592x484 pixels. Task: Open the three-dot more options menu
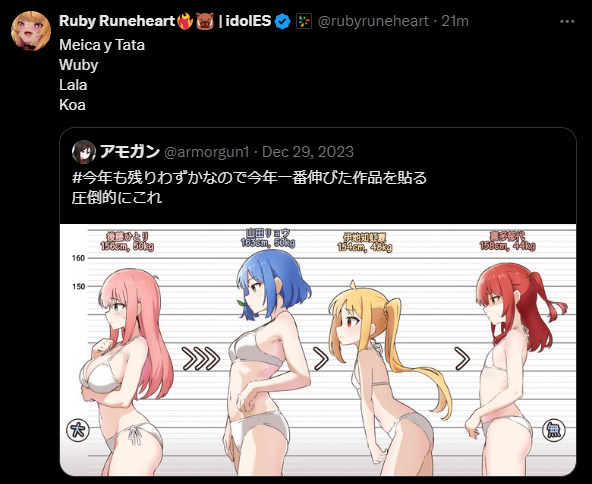567,22
